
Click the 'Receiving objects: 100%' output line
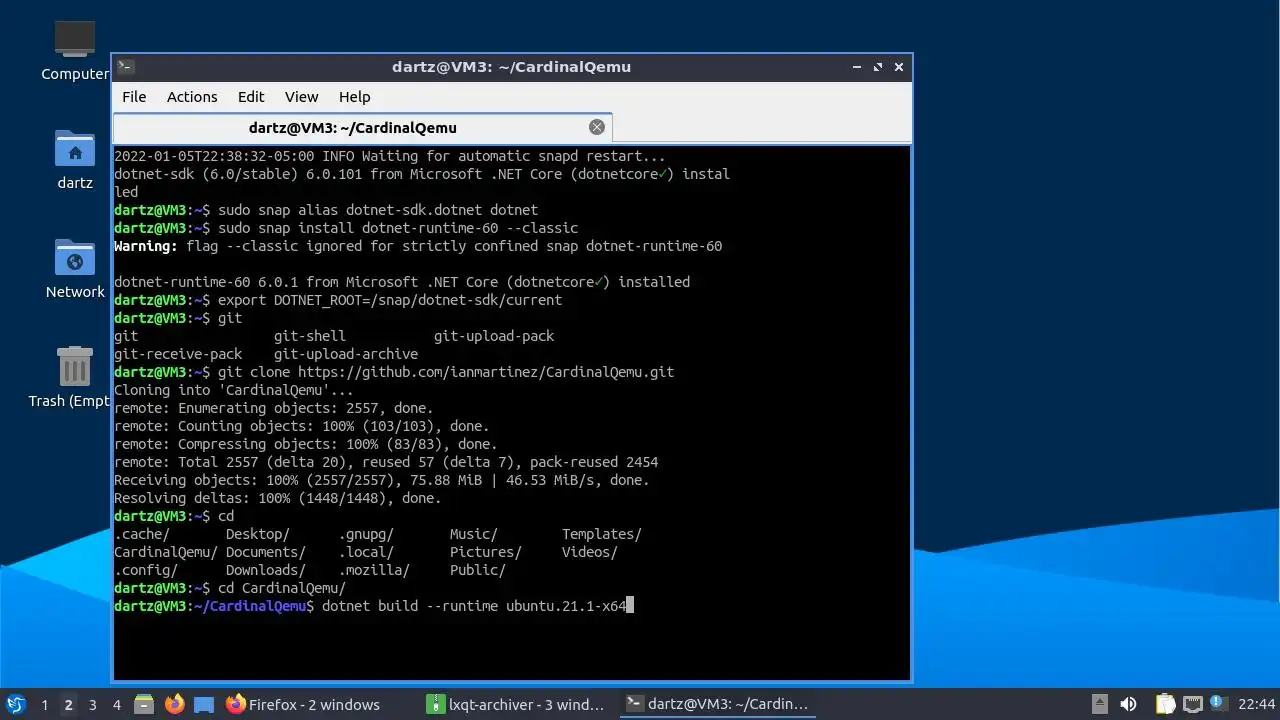pyautogui.click(x=382, y=480)
